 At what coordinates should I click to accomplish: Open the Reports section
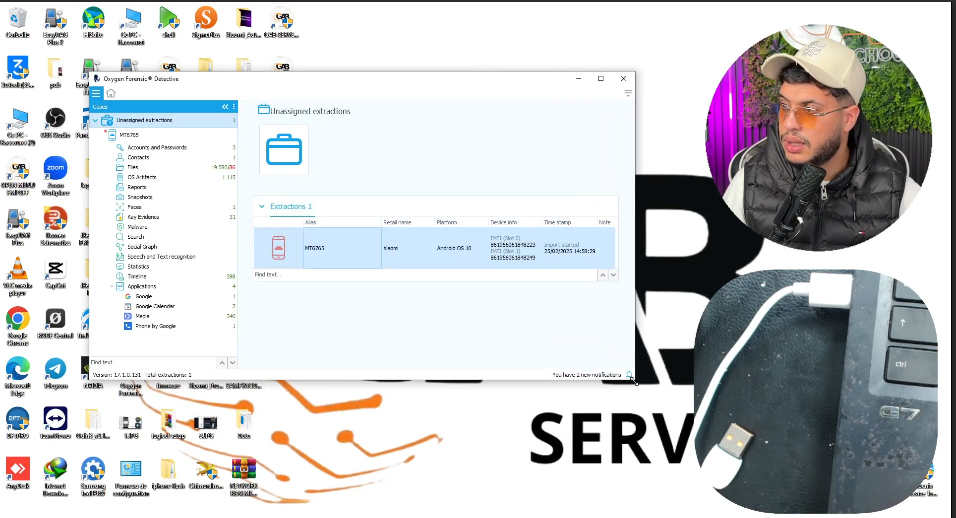137,187
